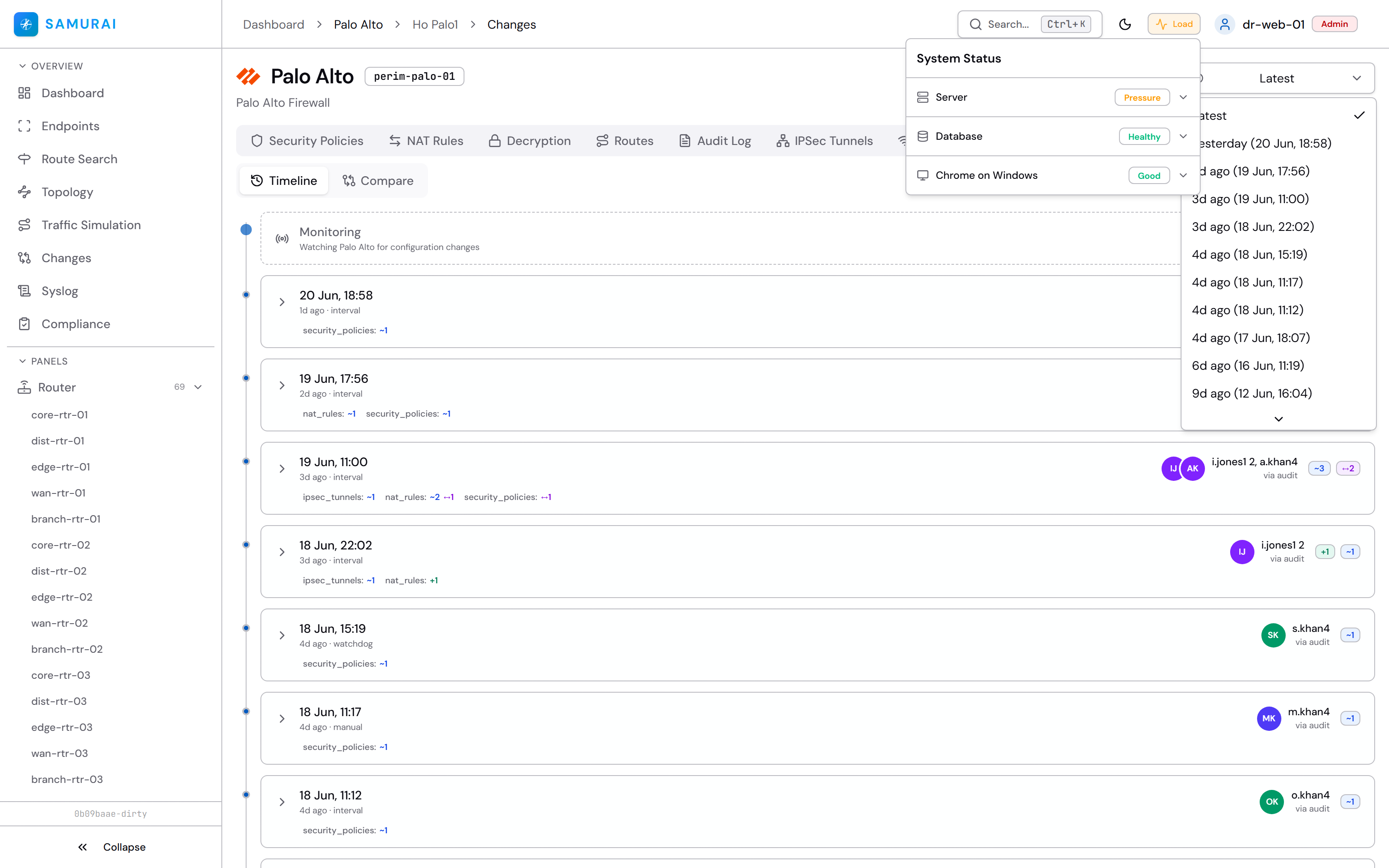The image size is (1389, 868).
Task: Click the Compliance clipboard icon
Action: [24, 324]
